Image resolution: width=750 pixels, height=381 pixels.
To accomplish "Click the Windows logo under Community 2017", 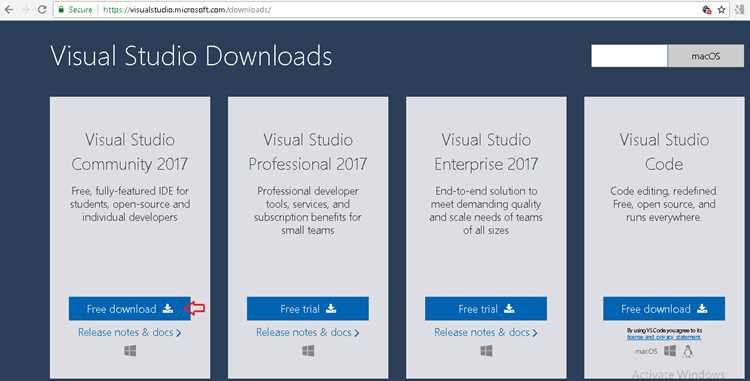I will (x=130, y=351).
